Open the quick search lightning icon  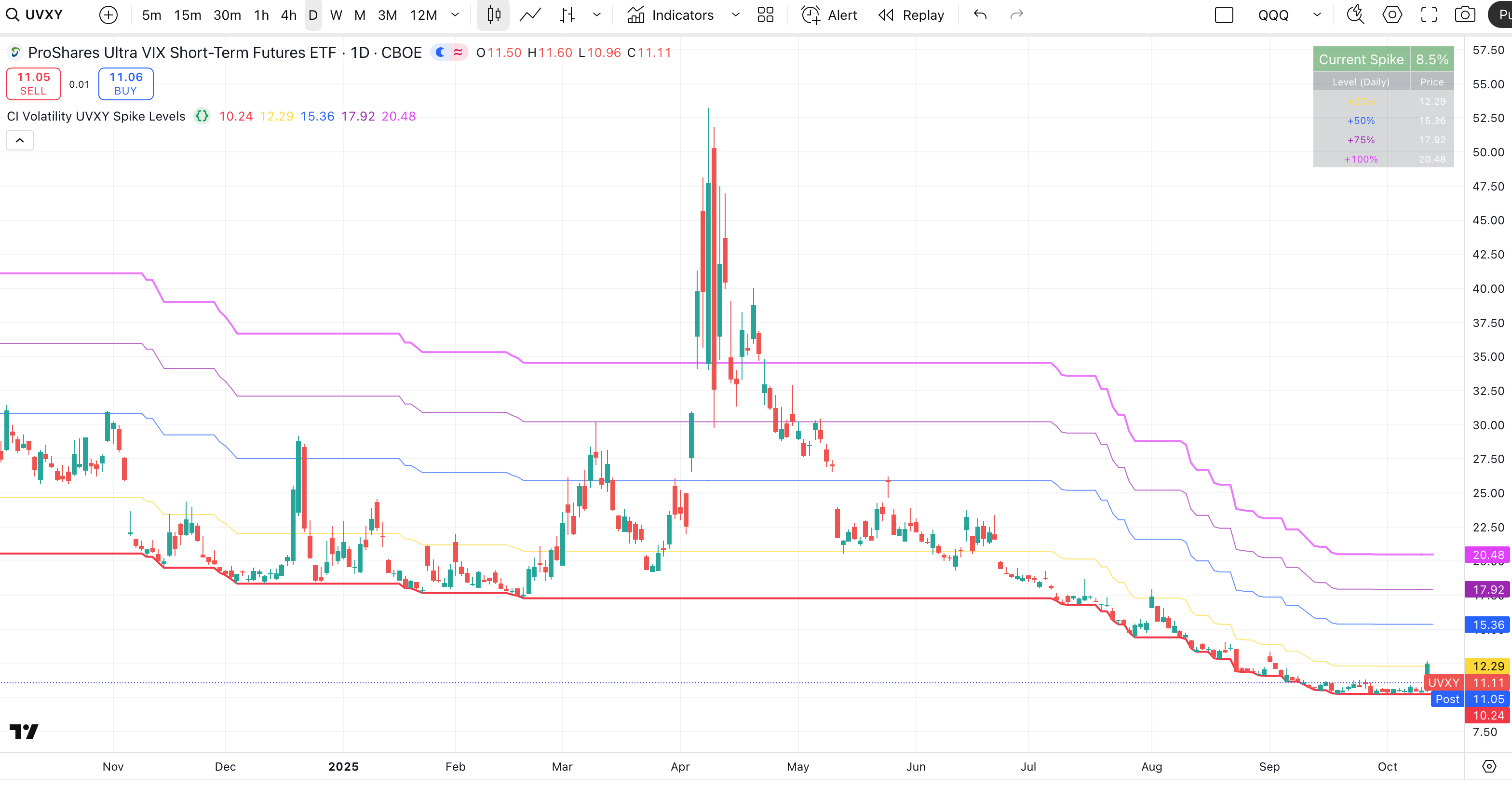1355,15
